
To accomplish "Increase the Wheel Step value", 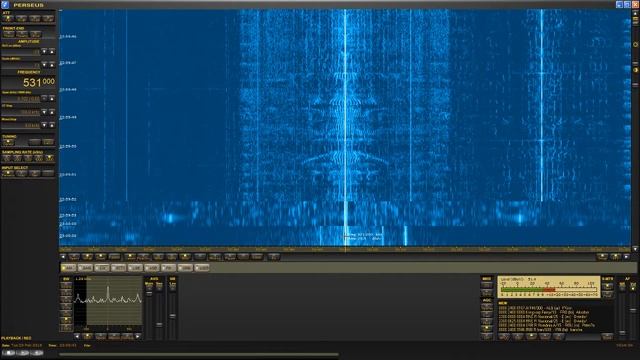I will (x=51, y=125).
